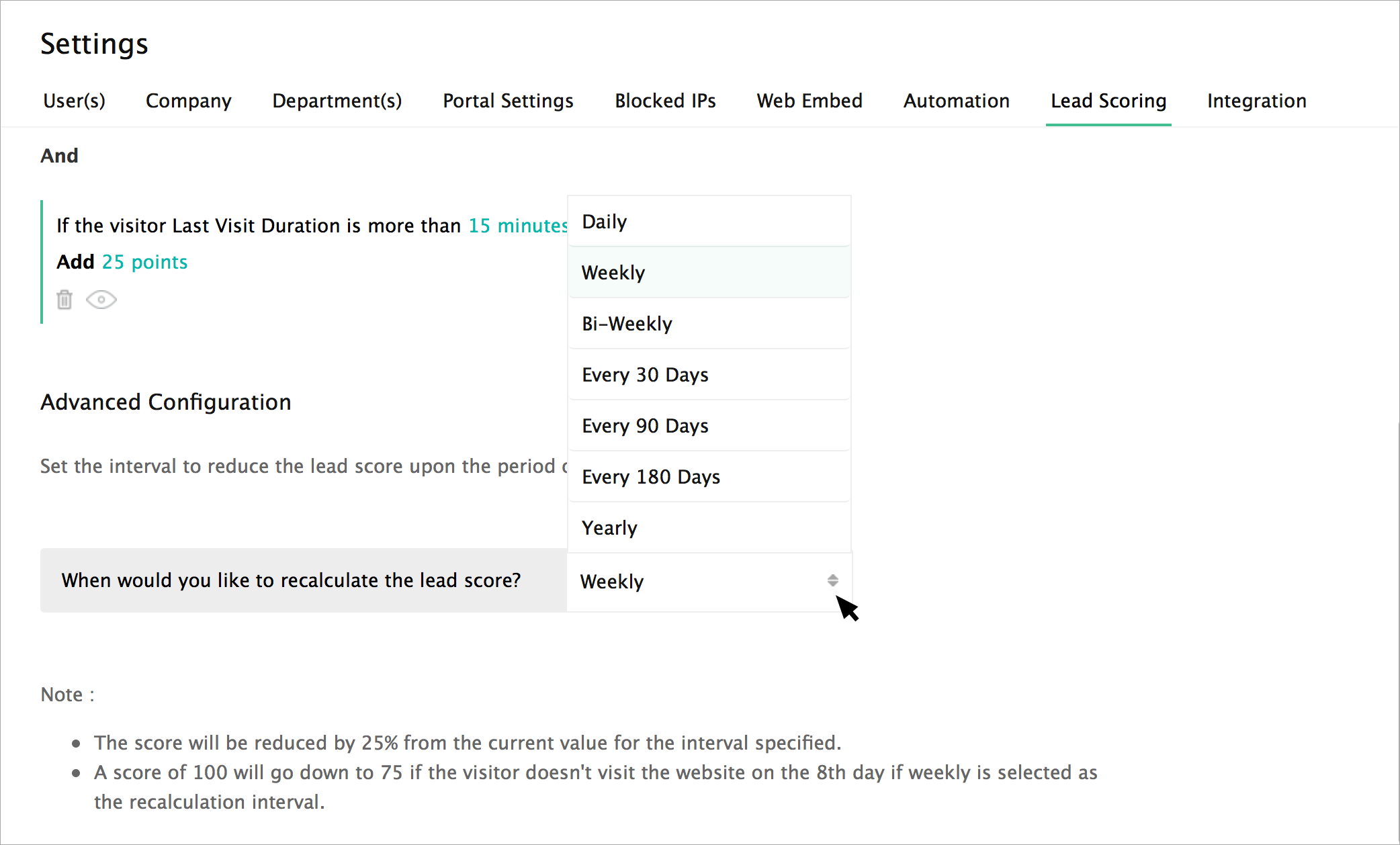Switch to the User(s) tab
Viewport: 1400px width, 845px height.
point(74,101)
